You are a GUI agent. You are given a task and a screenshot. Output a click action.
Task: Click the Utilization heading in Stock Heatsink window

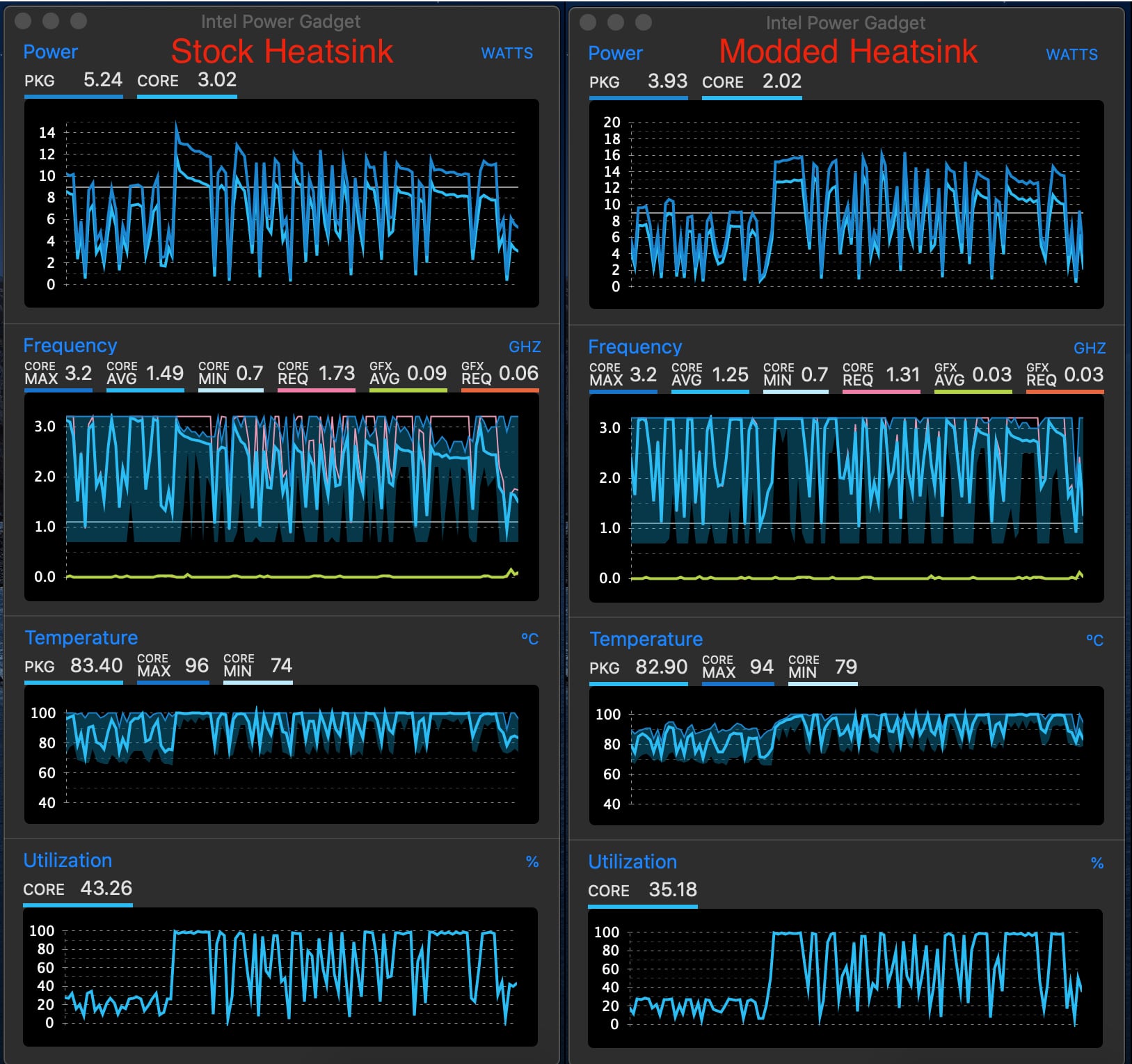click(x=67, y=861)
